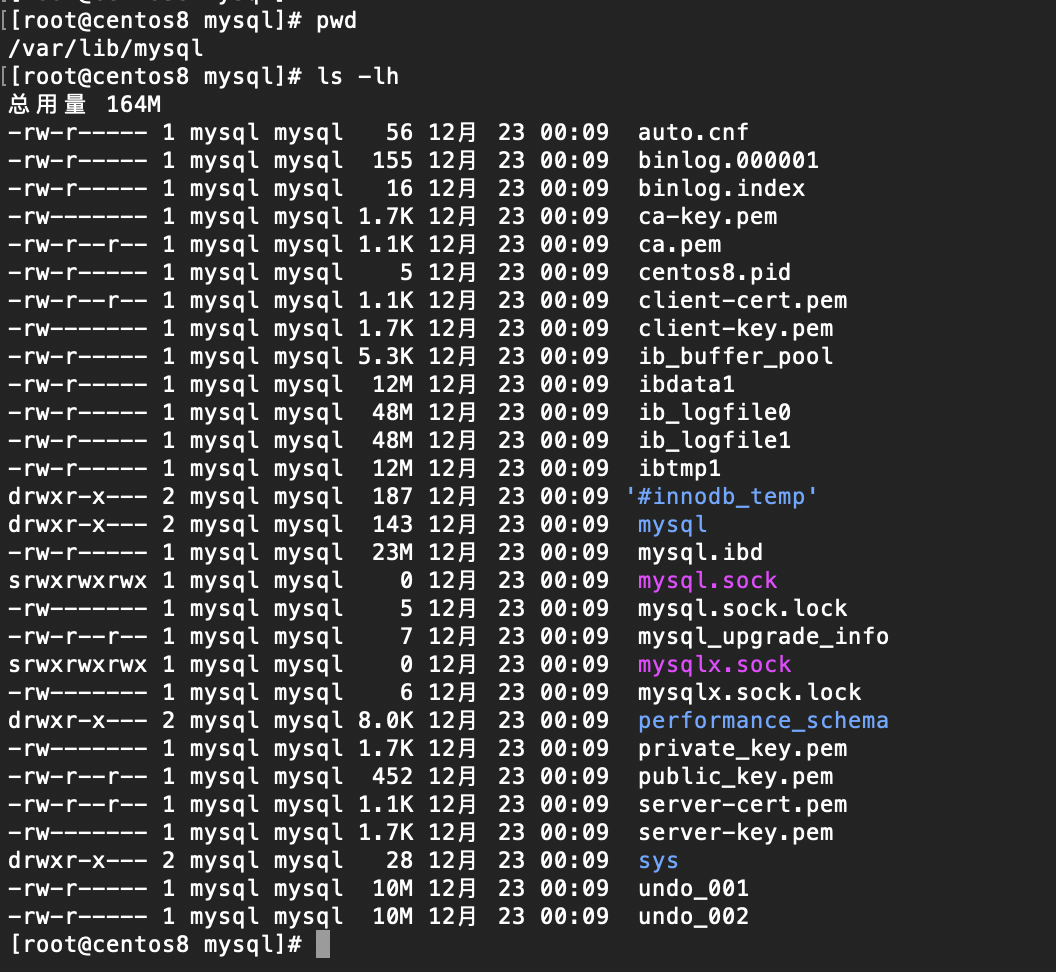The width and height of the screenshot is (1056, 972).
Task: Click the auto.cnf filename
Action: point(693,132)
